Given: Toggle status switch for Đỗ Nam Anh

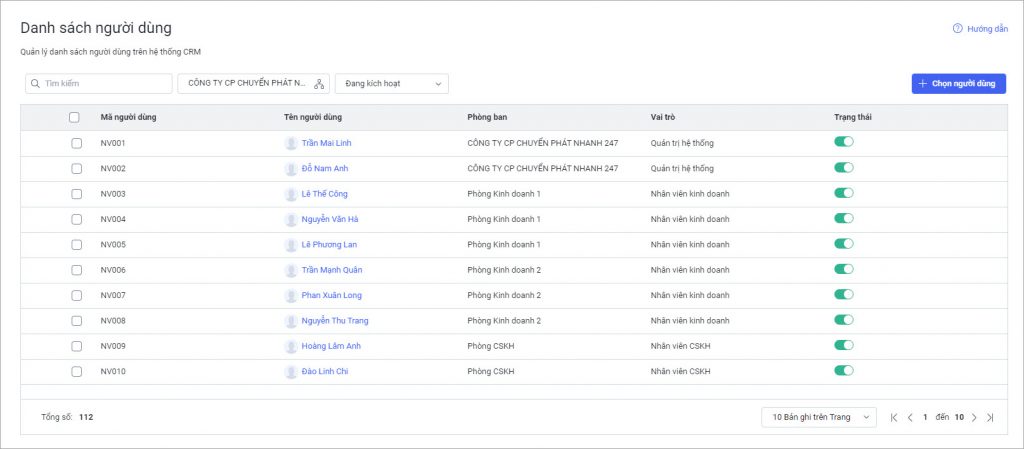Looking at the screenshot, I should 844,167.
